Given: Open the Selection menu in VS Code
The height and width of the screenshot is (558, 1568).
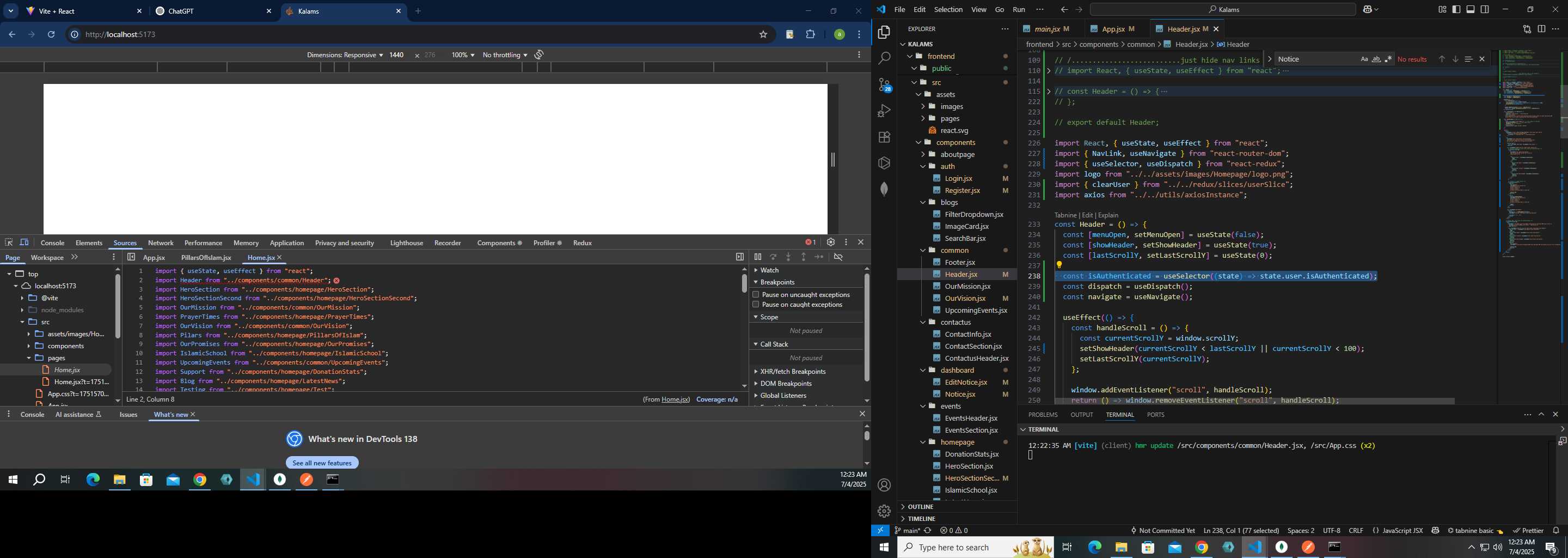Looking at the screenshot, I should click(948, 9).
